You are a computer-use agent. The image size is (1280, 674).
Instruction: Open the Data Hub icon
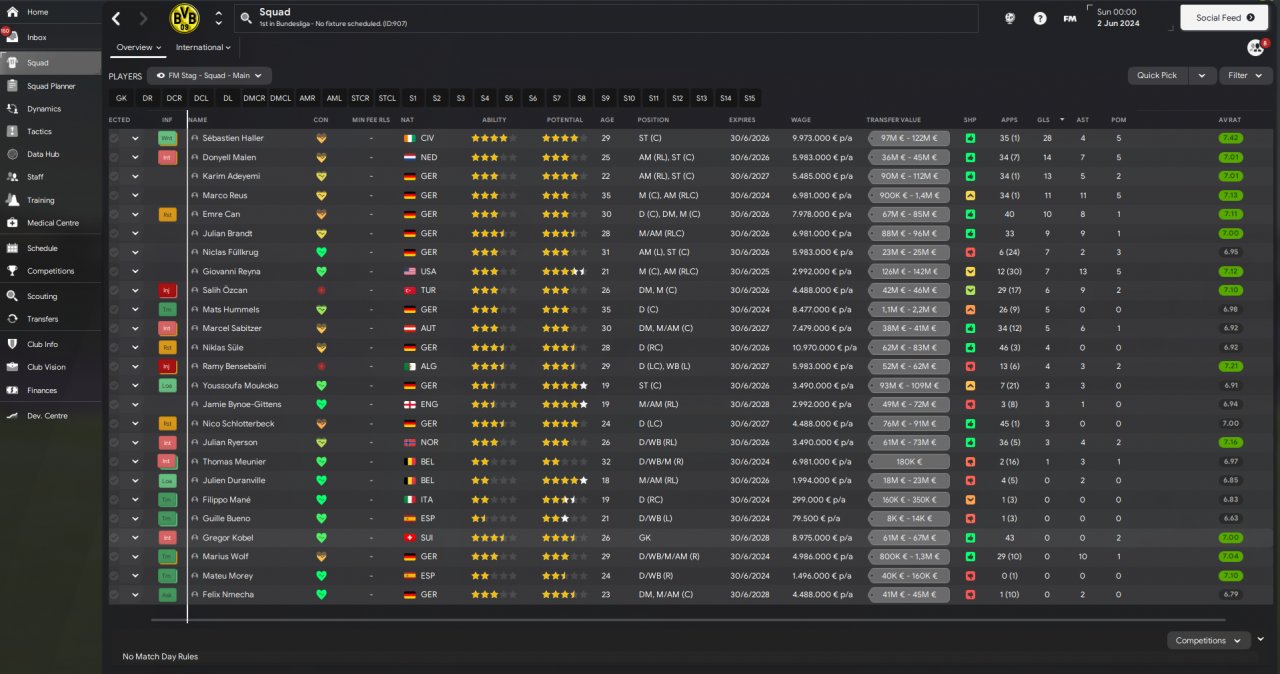tap(12, 154)
